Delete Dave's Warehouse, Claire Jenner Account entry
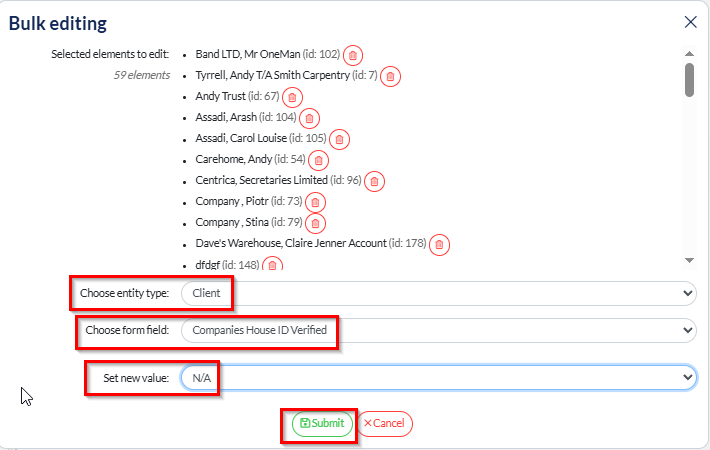710x450 pixels. 438,244
